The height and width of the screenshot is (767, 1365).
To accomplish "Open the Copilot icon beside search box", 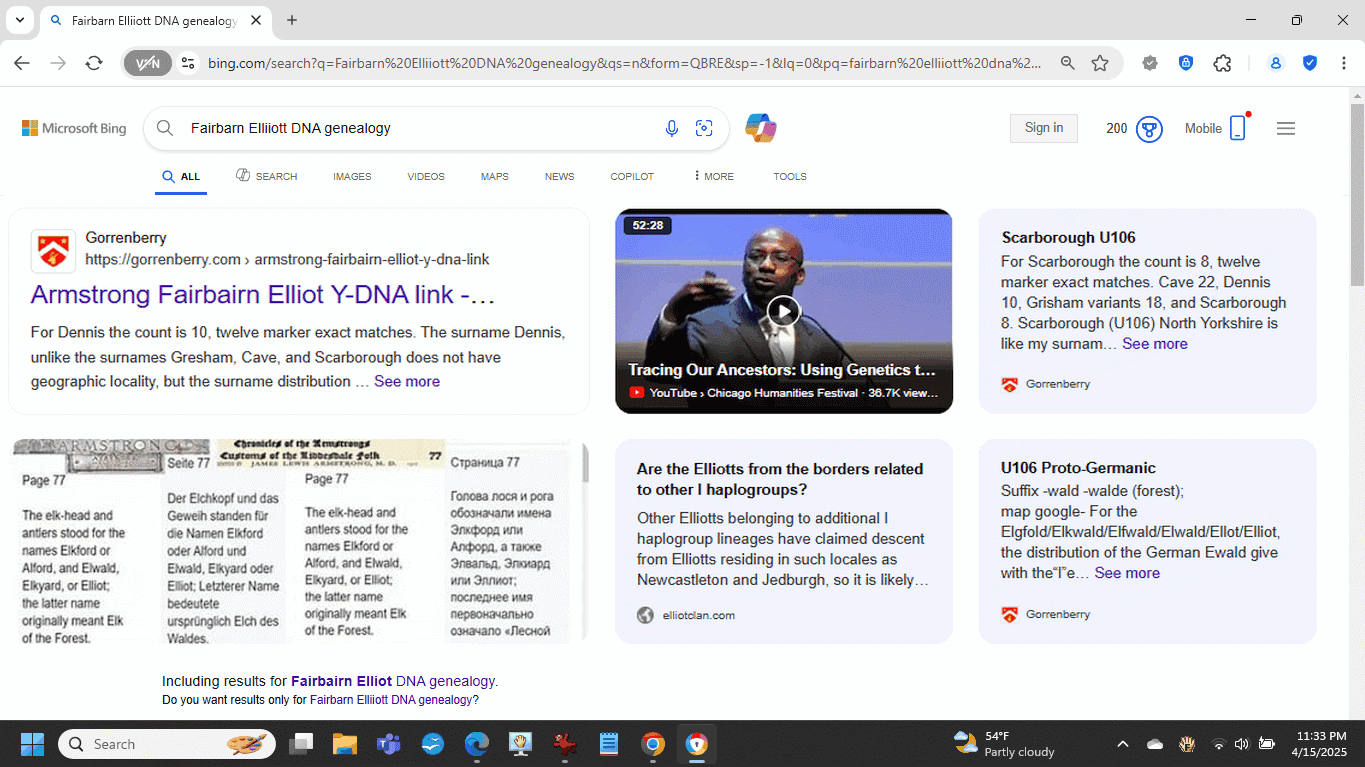I will [x=760, y=128].
